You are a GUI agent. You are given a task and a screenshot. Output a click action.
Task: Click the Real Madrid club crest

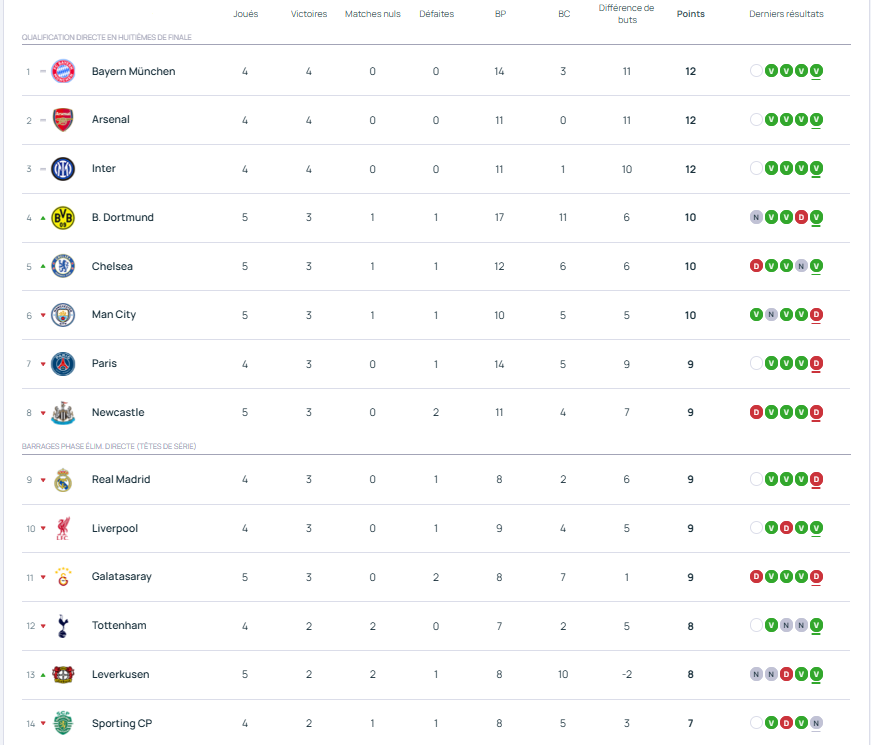(63, 480)
